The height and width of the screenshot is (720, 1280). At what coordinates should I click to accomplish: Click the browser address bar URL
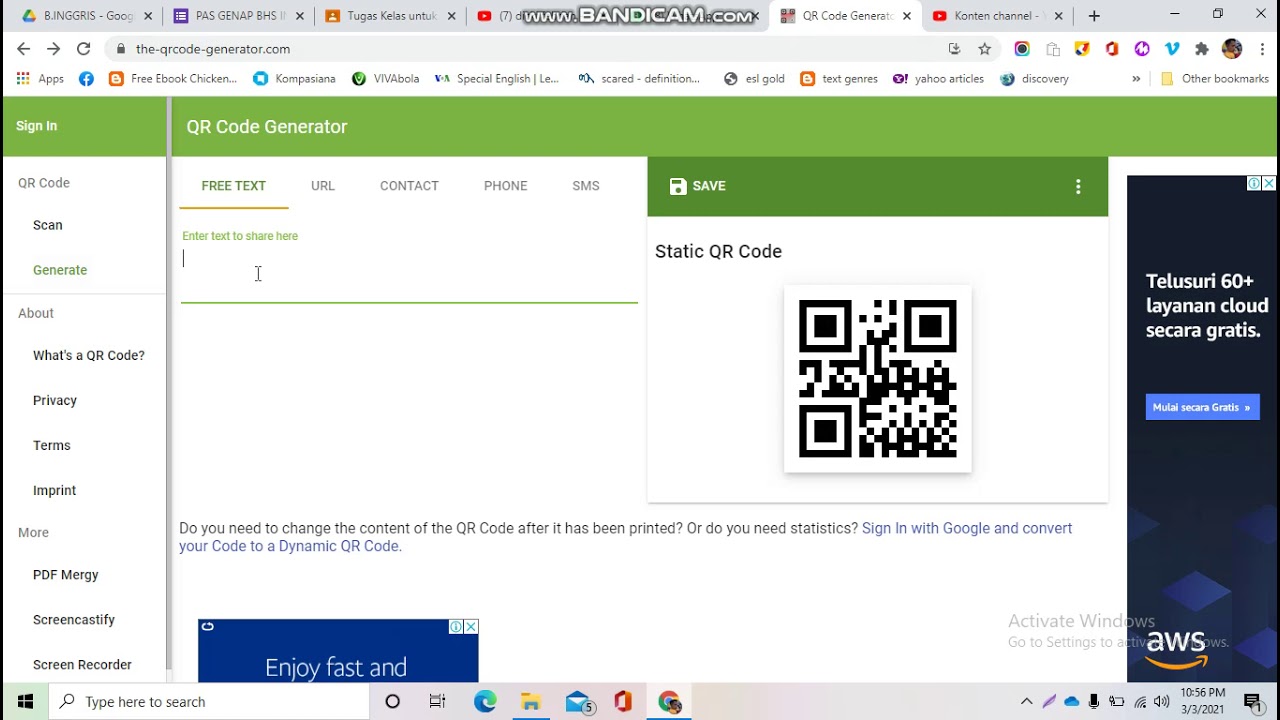[x=213, y=49]
